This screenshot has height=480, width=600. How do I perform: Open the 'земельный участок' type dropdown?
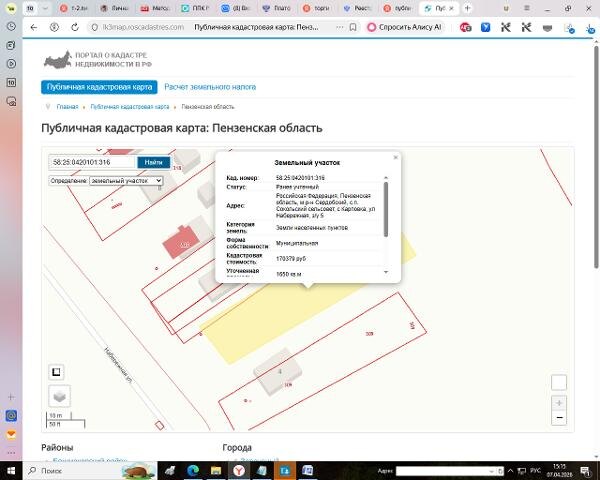126,181
